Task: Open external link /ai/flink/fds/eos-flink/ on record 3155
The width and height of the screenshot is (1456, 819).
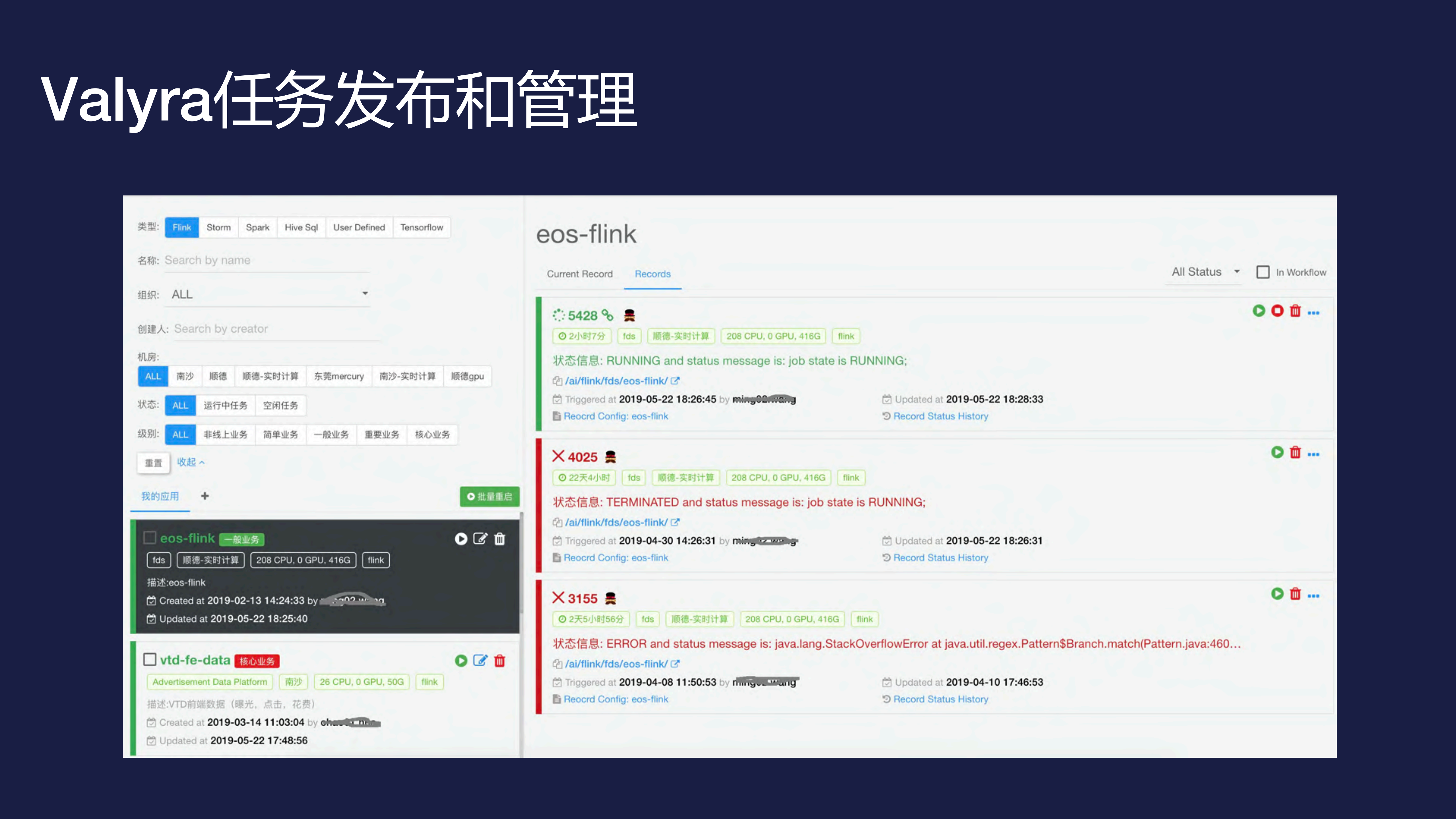Action: tap(676, 664)
